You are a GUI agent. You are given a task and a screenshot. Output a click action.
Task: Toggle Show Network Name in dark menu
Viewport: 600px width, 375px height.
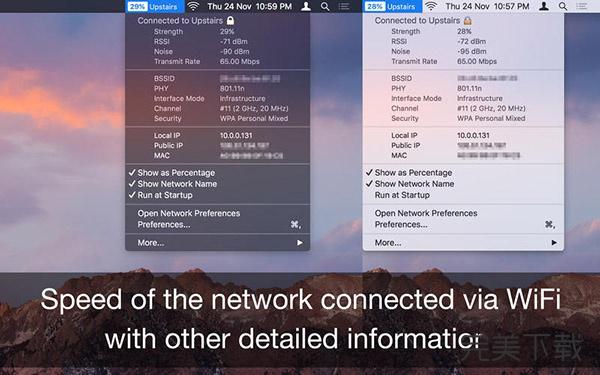tap(217, 184)
